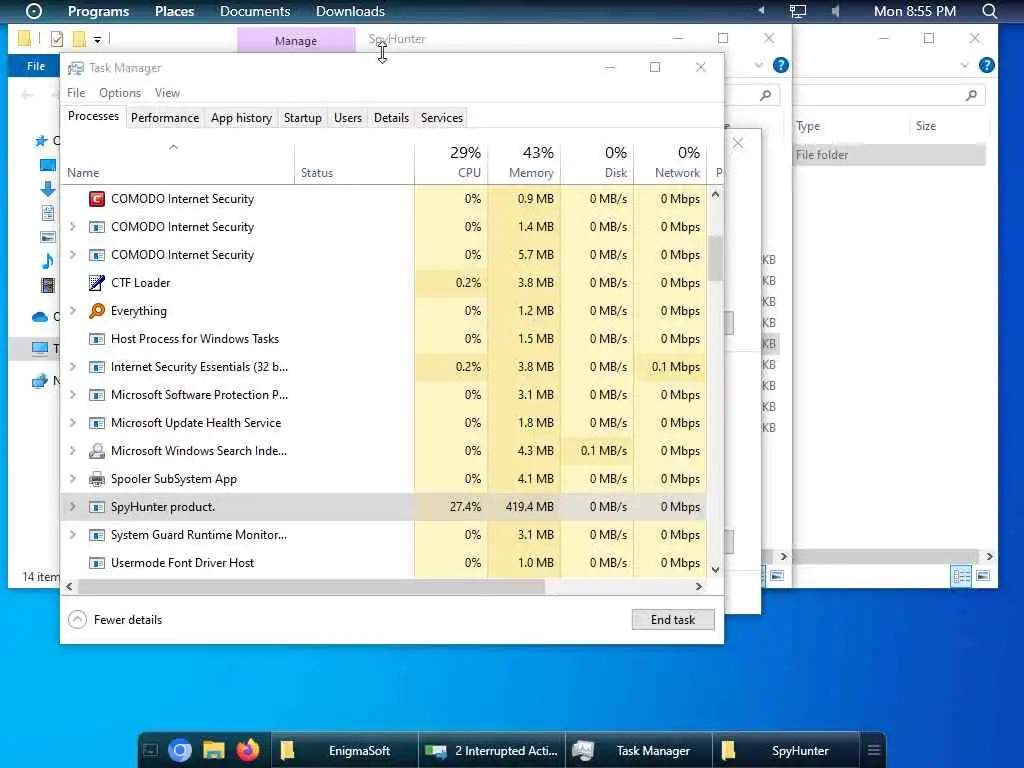Click search icon in rightmost explorer window
This screenshot has width=1024, height=768.
tap(971, 95)
